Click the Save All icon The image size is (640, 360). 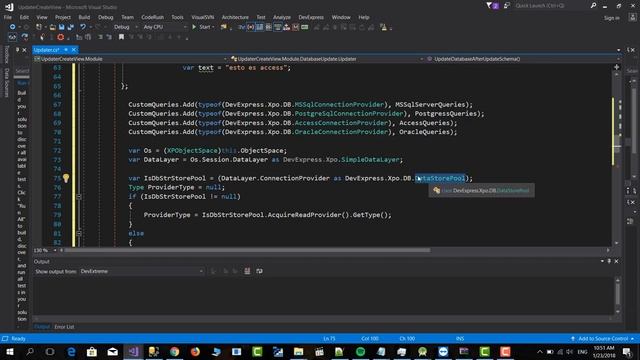click(70, 27)
